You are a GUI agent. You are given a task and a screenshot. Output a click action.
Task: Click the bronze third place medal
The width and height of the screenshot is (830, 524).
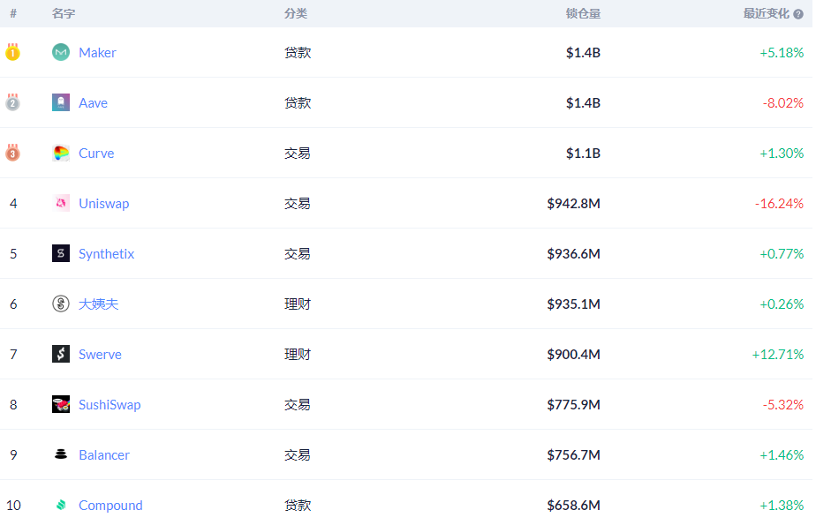pyautogui.click(x=13, y=152)
